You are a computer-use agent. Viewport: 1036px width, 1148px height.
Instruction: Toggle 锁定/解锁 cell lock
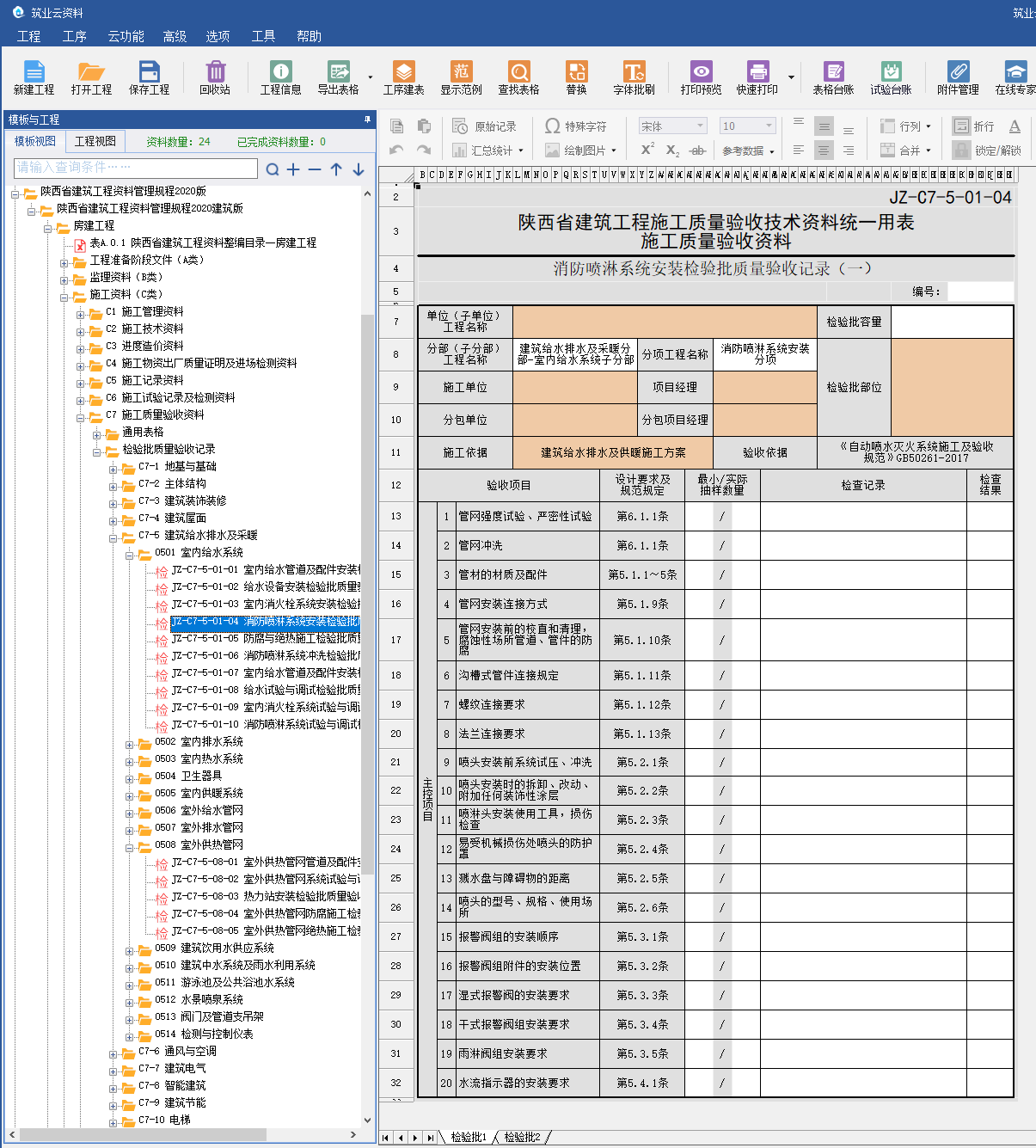[x=987, y=150]
